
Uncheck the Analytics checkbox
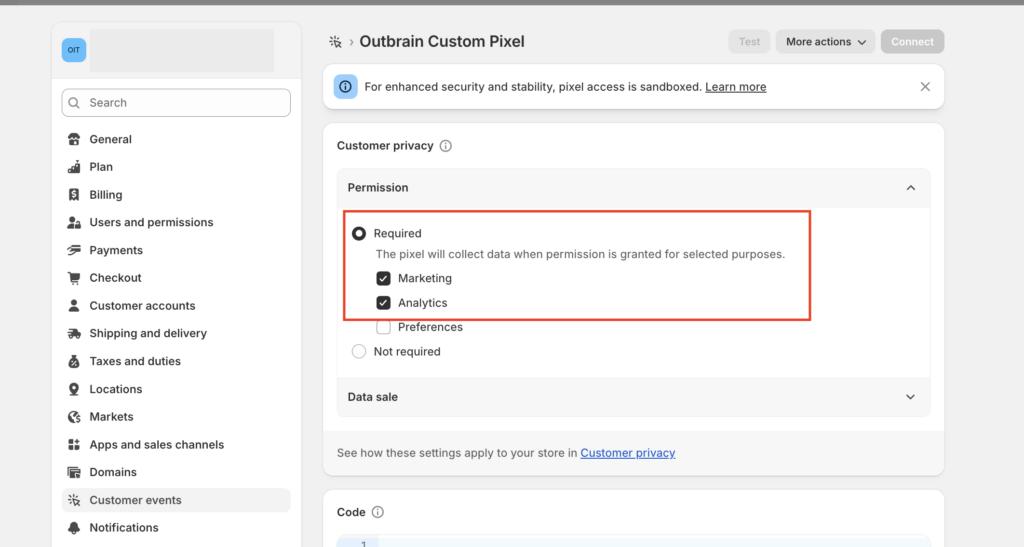384,303
